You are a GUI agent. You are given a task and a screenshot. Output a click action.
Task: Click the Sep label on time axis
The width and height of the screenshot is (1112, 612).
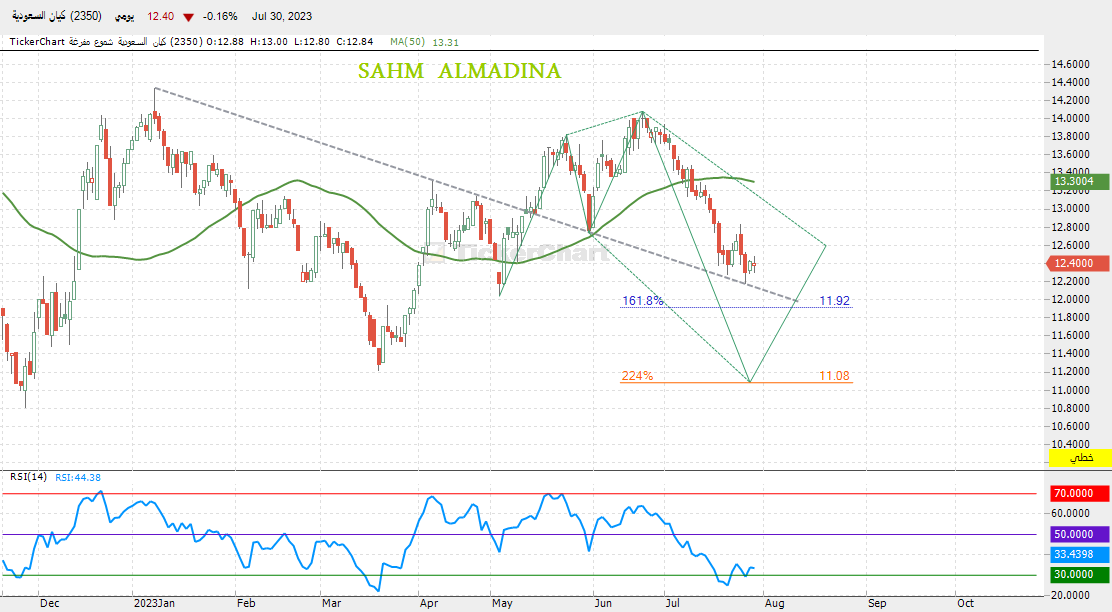coord(877,603)
